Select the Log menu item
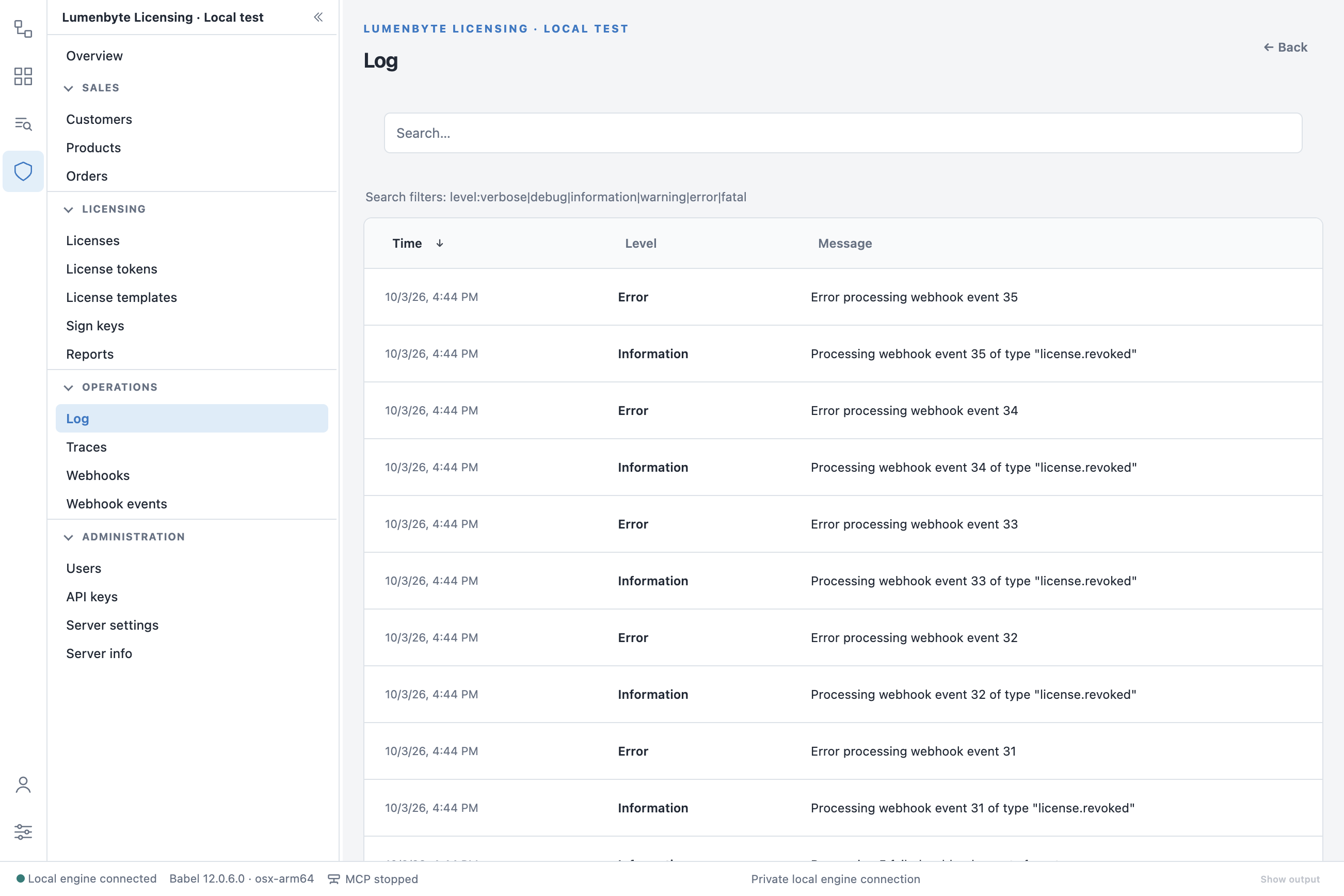Image resolution: width=1344 pixels, height=896 pixels. coord(192,419)
